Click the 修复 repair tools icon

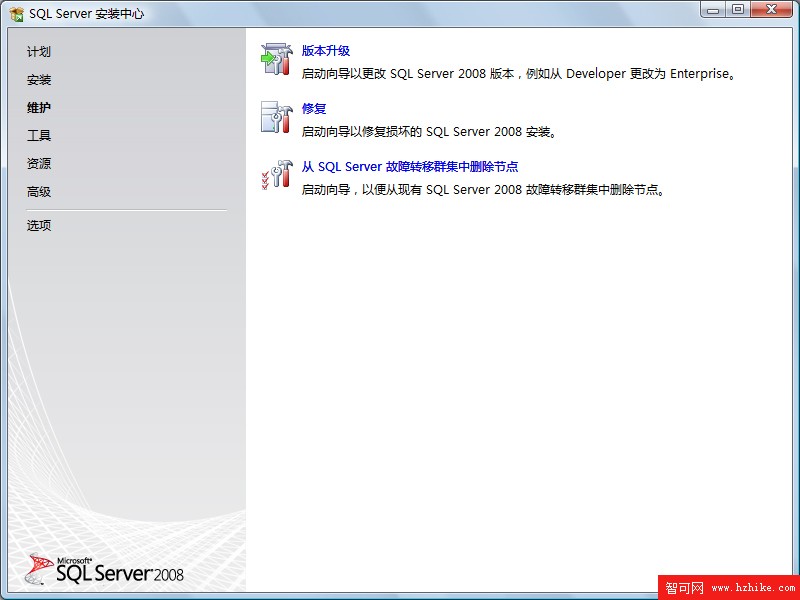coord(277,117)
